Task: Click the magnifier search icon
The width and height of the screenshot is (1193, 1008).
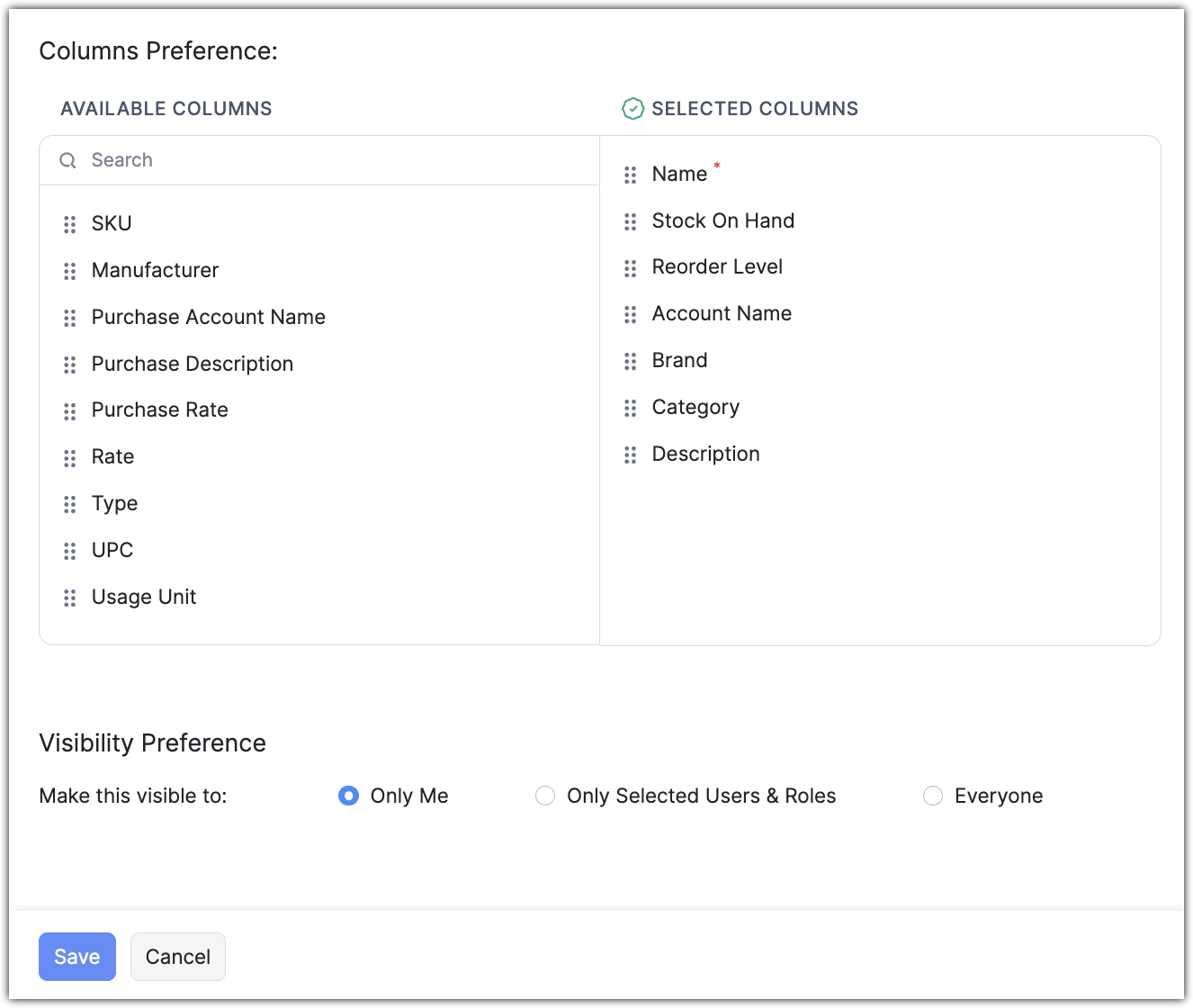Action: pyautogui.click(x=67, y=160)
